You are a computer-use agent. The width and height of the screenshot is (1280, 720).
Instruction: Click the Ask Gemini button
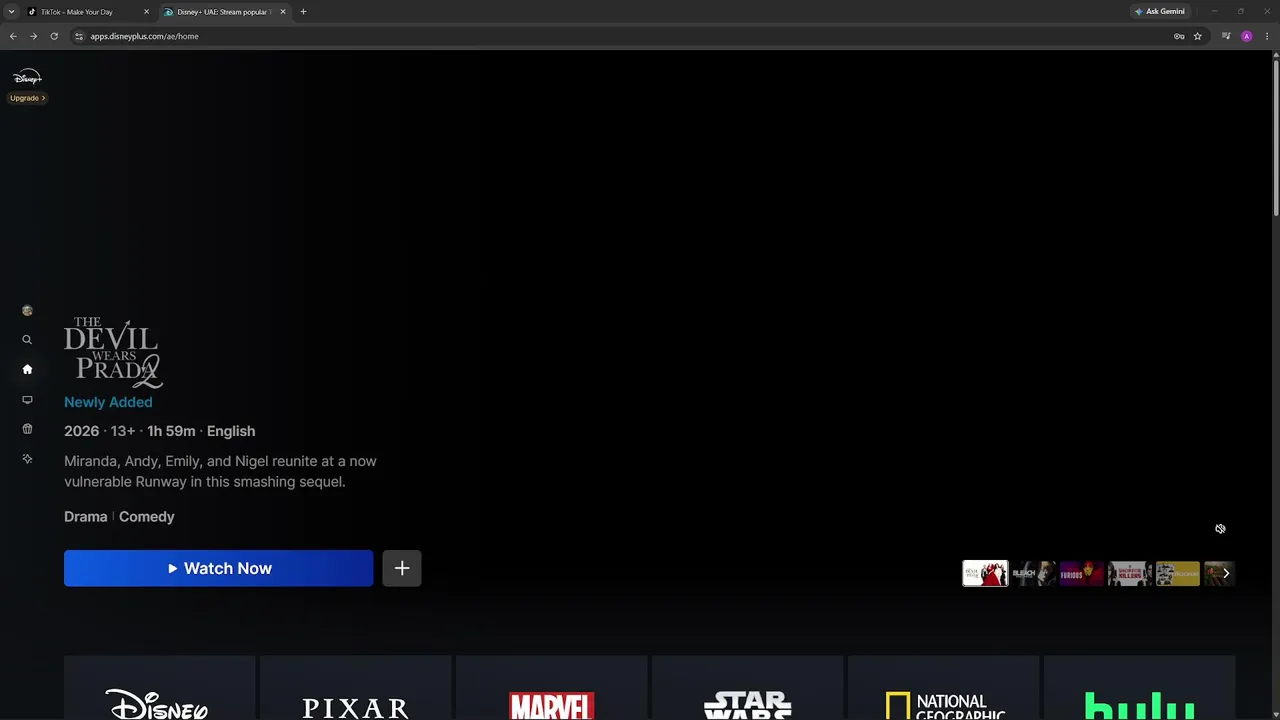click(x=1160, y=12)
